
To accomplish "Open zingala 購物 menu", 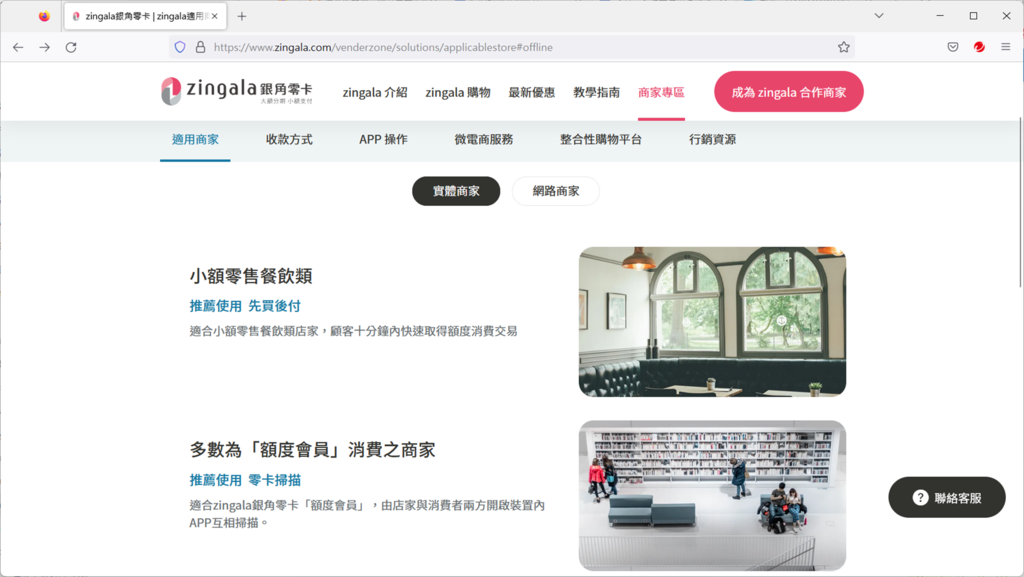I will 458,93.
